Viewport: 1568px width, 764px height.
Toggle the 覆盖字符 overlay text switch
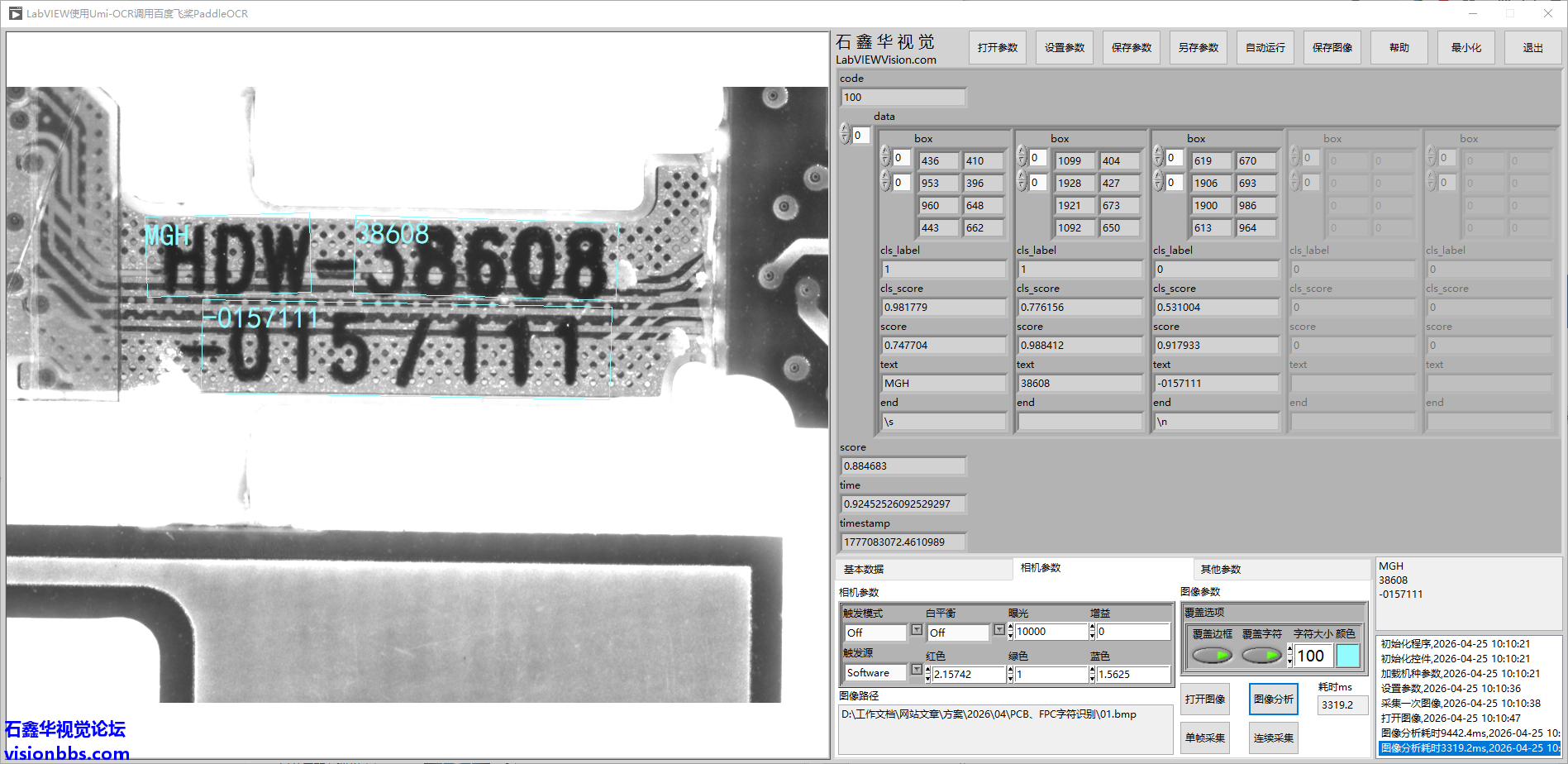1261,656
